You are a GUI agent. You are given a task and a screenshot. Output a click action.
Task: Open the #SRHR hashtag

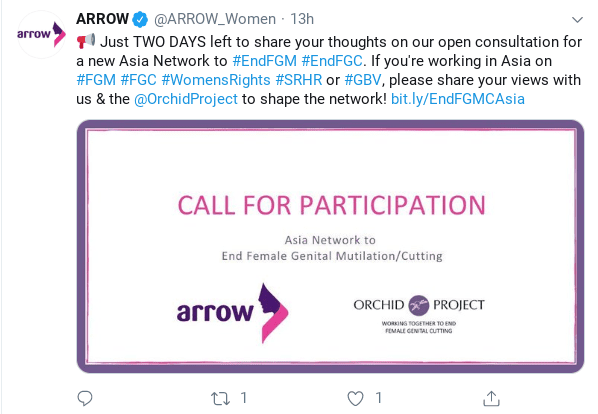click(x=299, y=80)
